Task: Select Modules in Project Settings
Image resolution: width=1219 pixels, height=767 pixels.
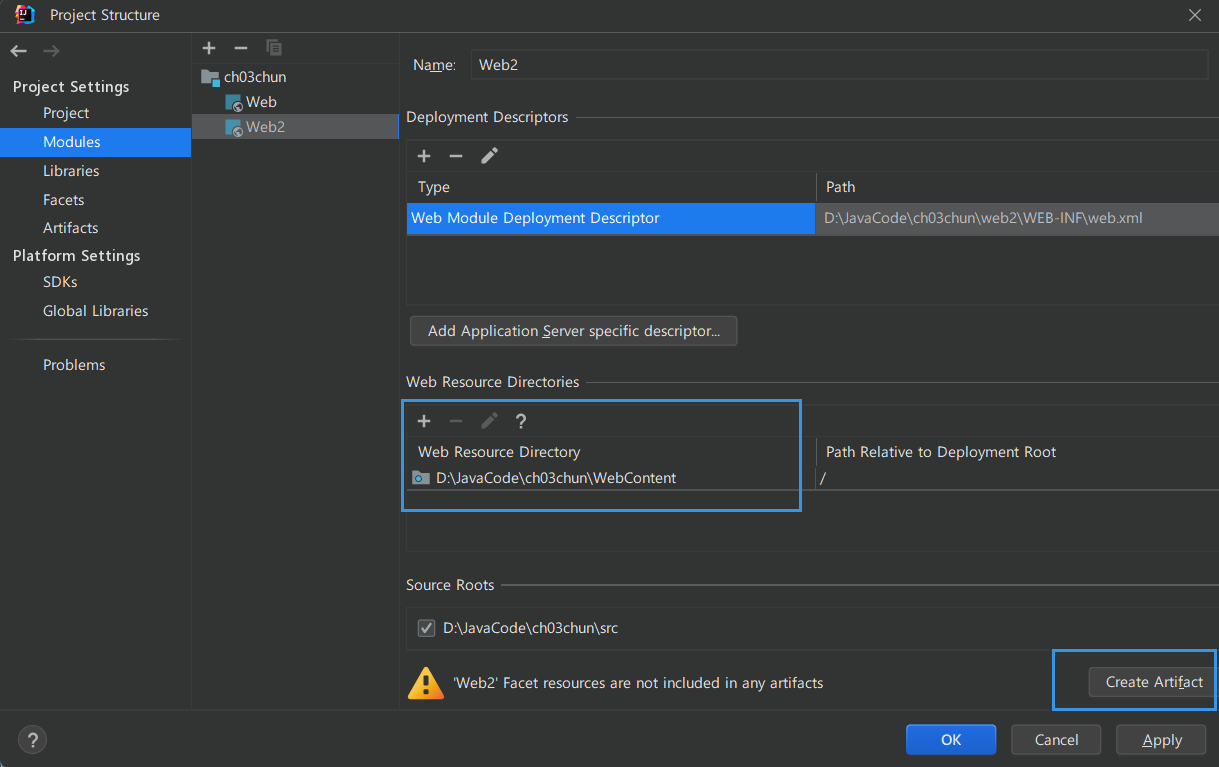Action: point(95,142)
